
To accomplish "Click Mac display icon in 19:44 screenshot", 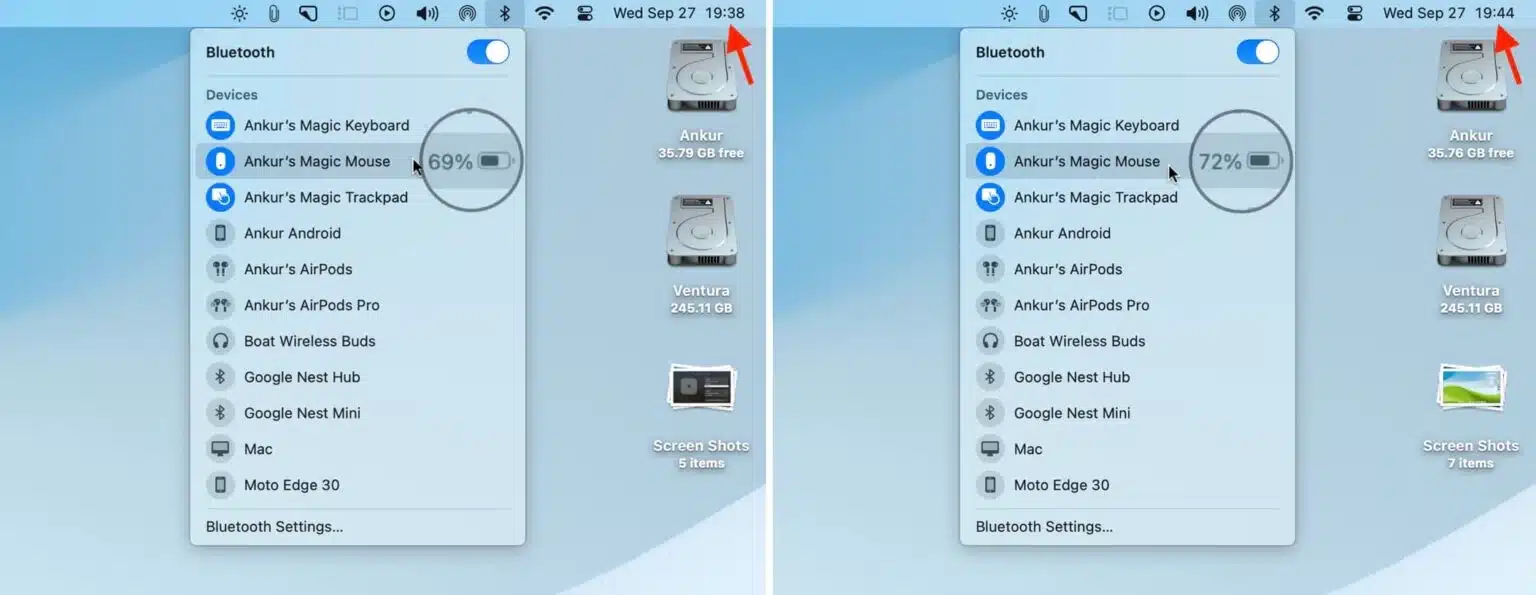I will (990, 449).
